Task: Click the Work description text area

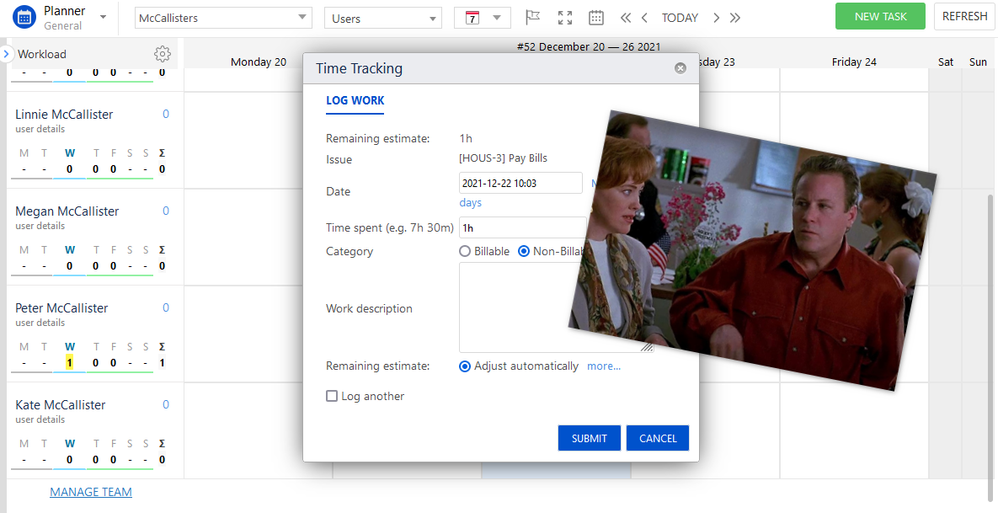Action: (x=556, y=307)
